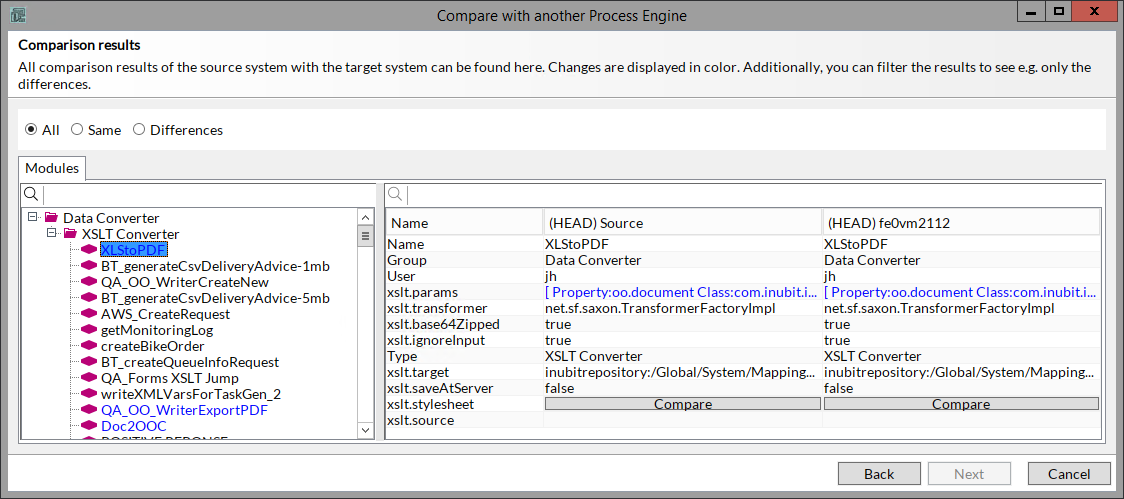Select BT_generateCsvDeliveryAdvice-1mb tree item
The width and height of the screenshot is (1124, 499).
[x=215, y=266]
